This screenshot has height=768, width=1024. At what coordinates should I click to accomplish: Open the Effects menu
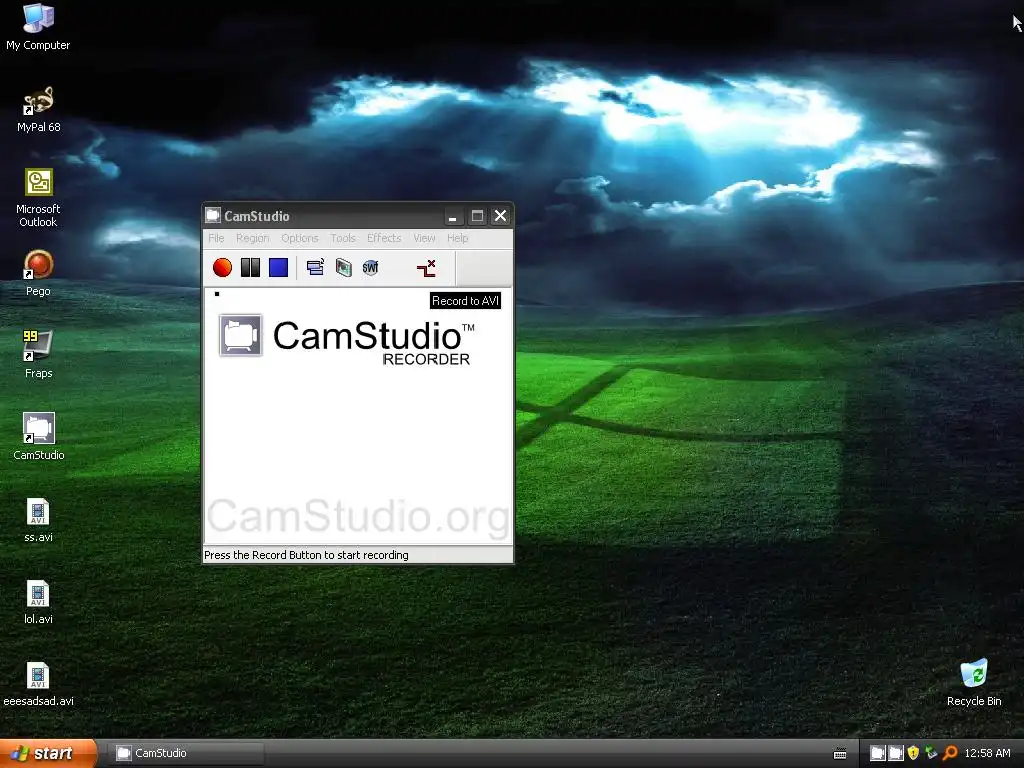click(384, 238)
